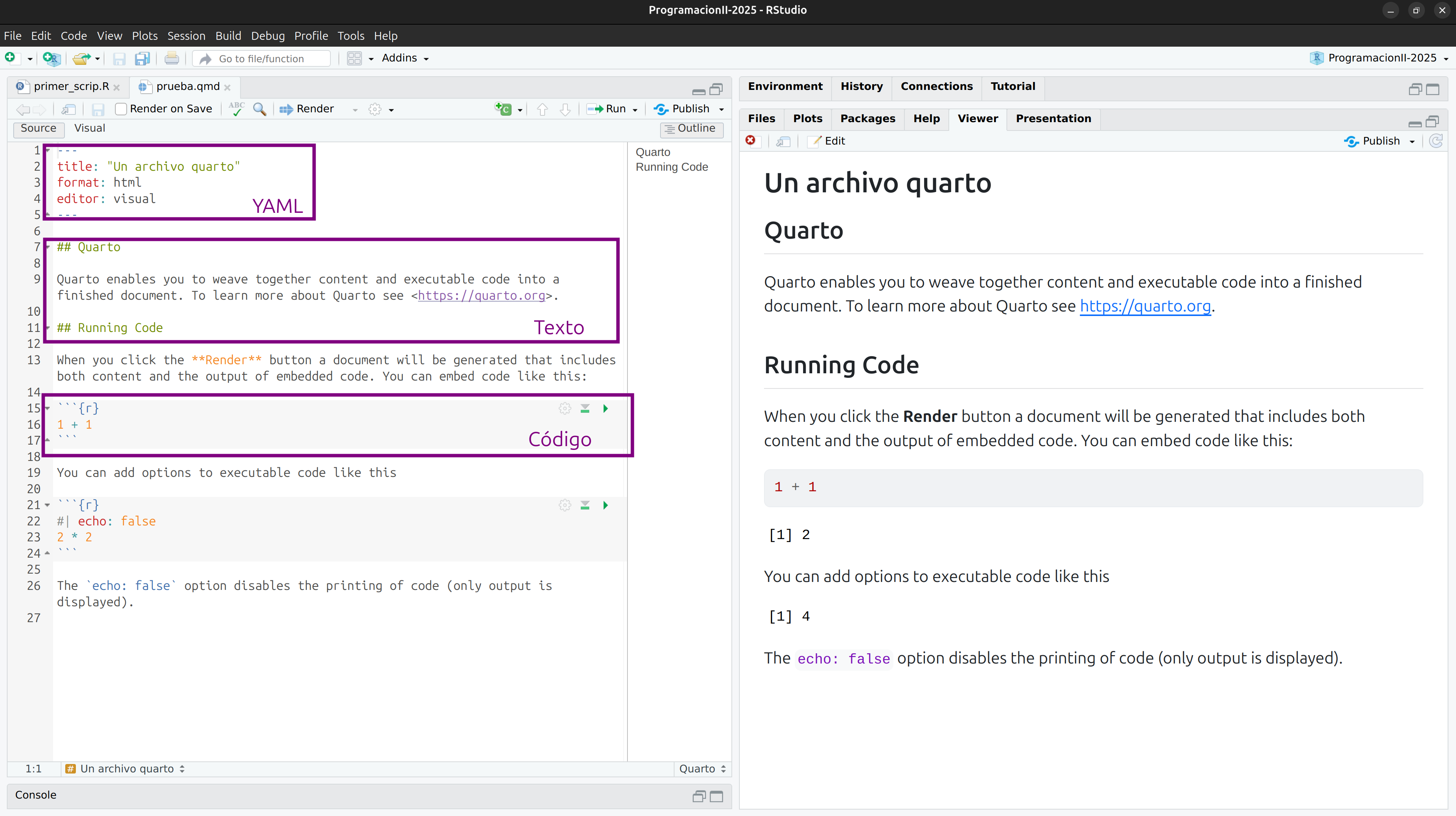Click the New File icon
This screenshot has height=816, width=1456.
coord(10,58)
